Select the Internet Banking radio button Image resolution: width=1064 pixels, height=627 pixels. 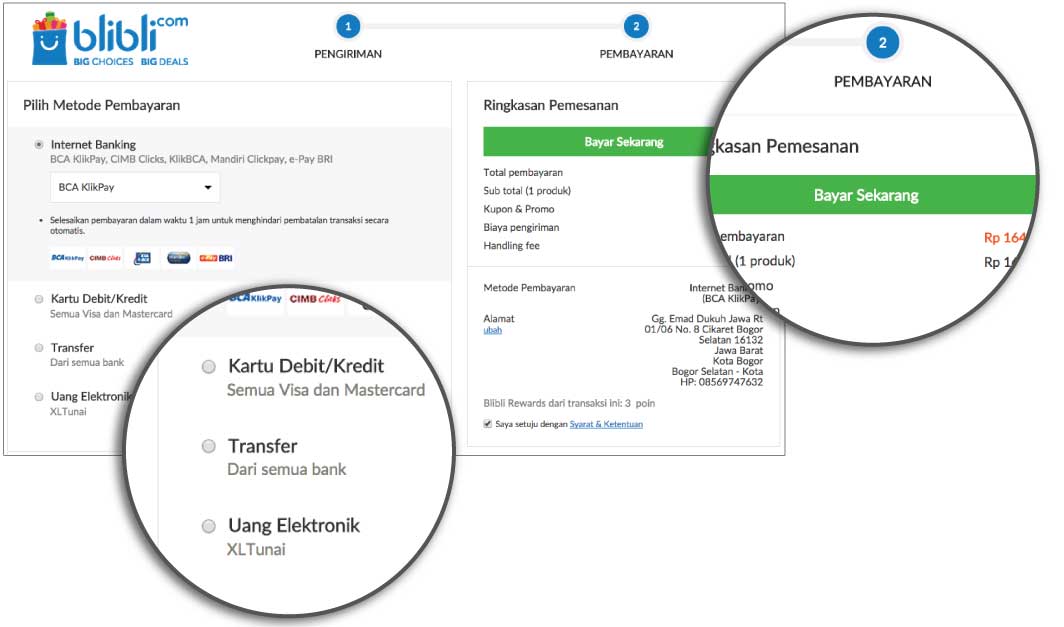(39, 144)
